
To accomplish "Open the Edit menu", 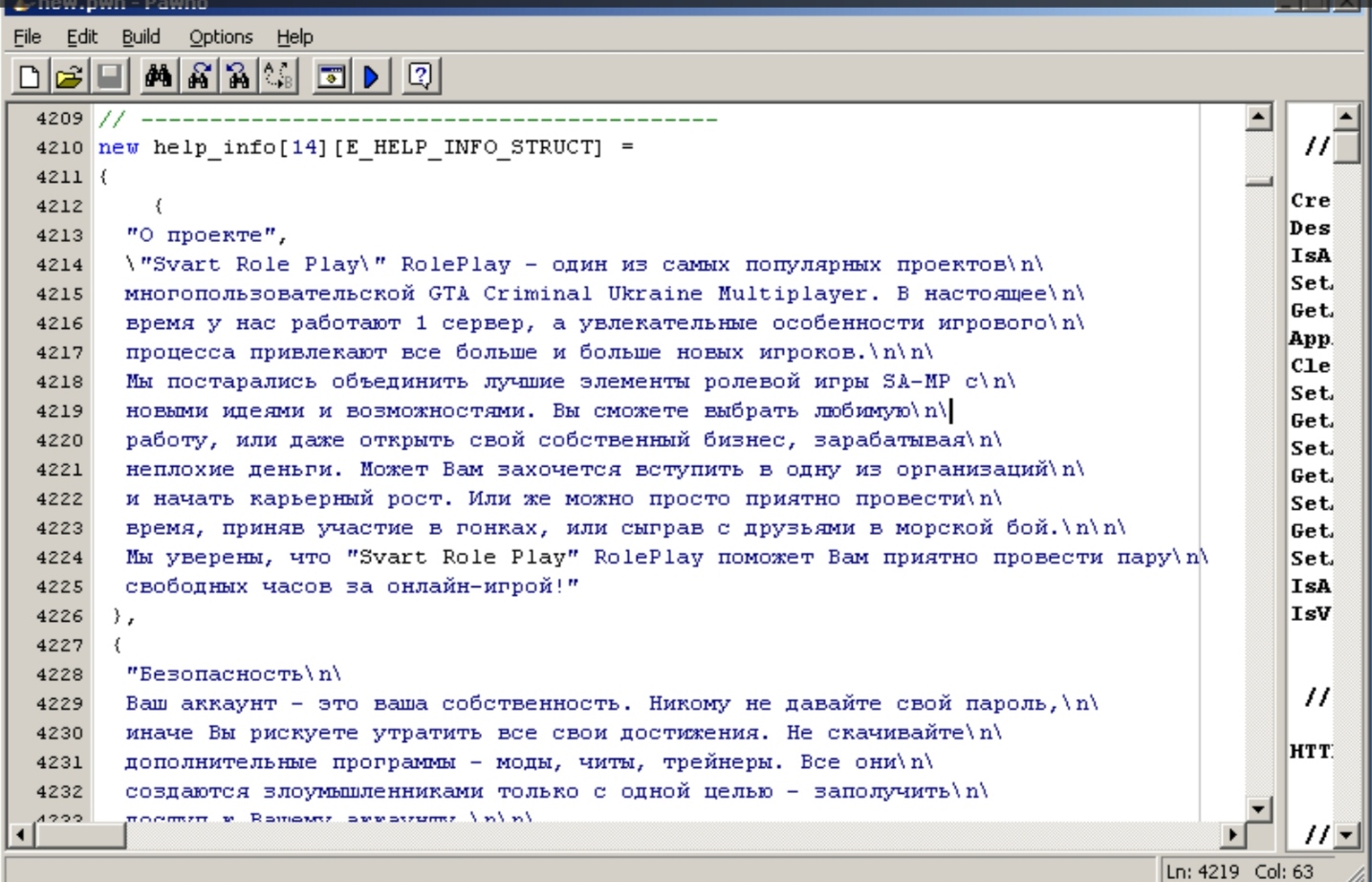I will 81,36.
